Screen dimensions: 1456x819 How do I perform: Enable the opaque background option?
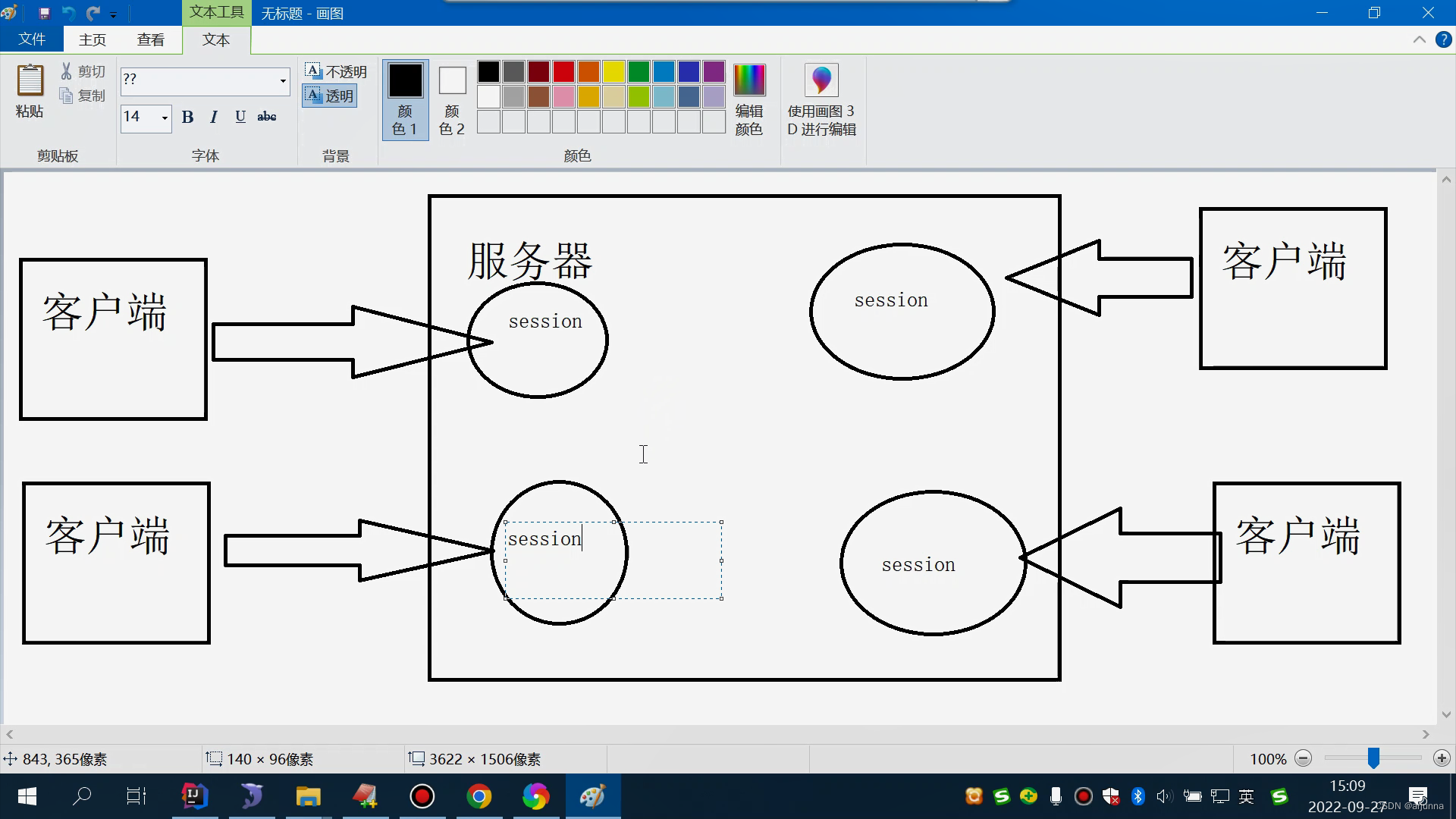coord(336,71)
